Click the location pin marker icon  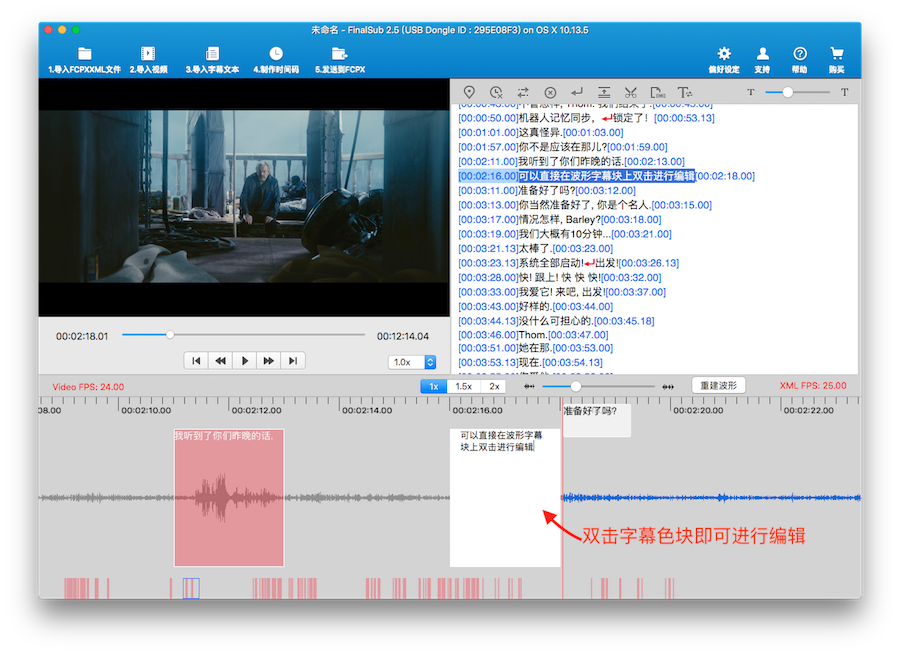tap(468, 92)
